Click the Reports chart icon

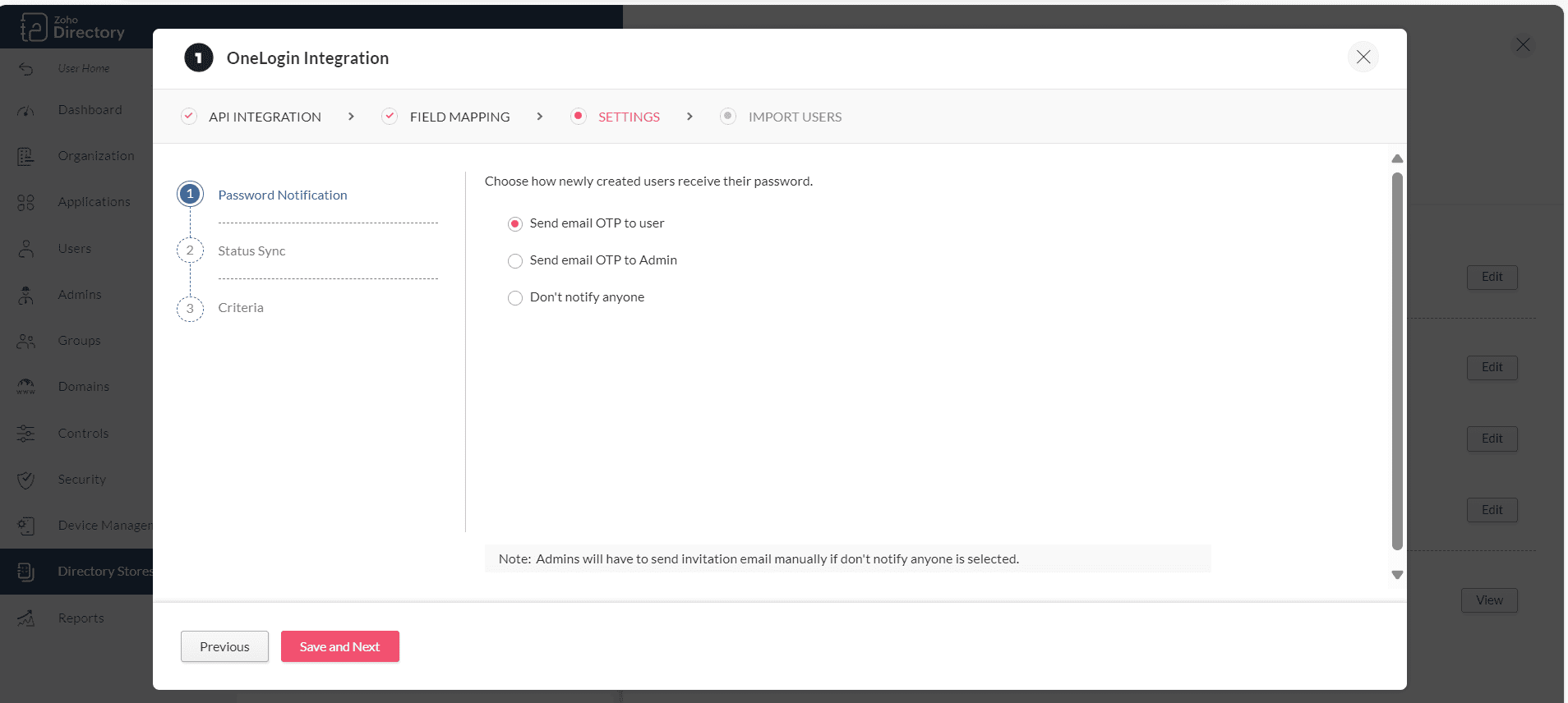tap(26, 618)
